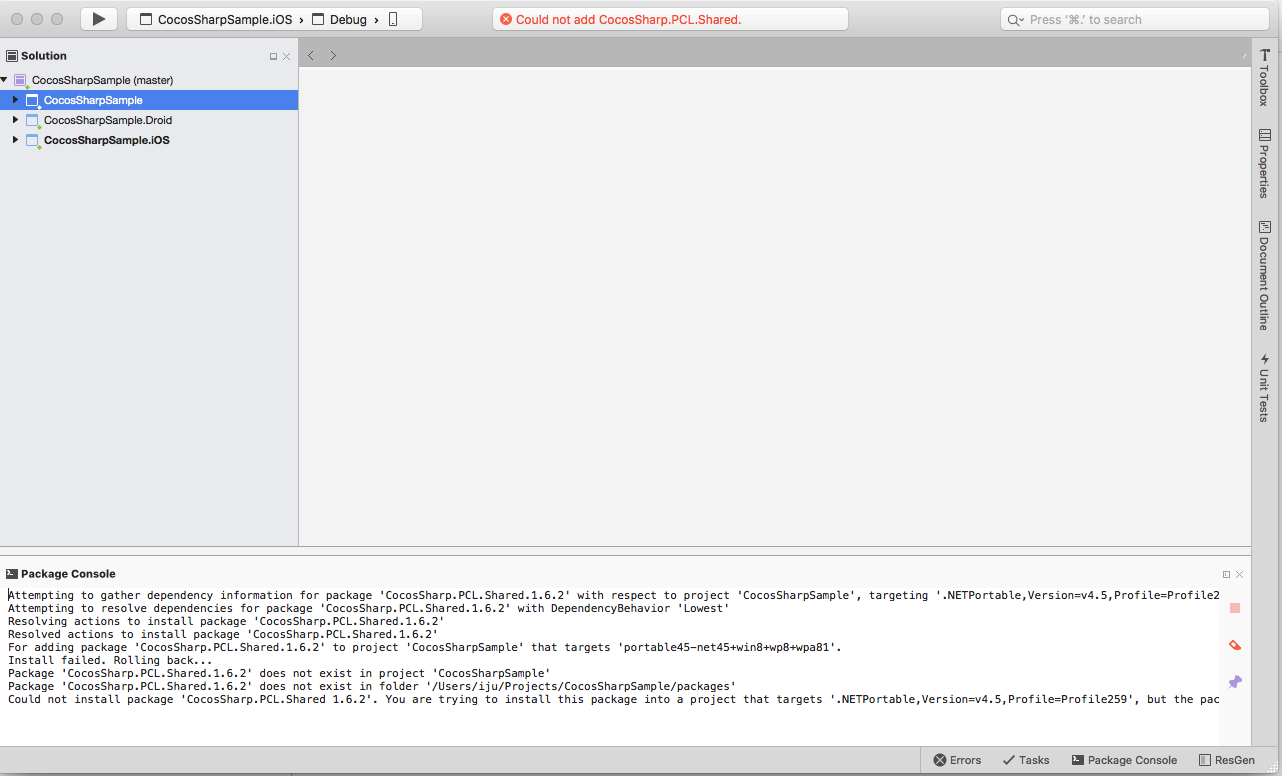The height and width of the screenshot is (776, 1282).
Task: Focus the 'Press ⌘. to search' field
Action: (x=1135, y=20)
